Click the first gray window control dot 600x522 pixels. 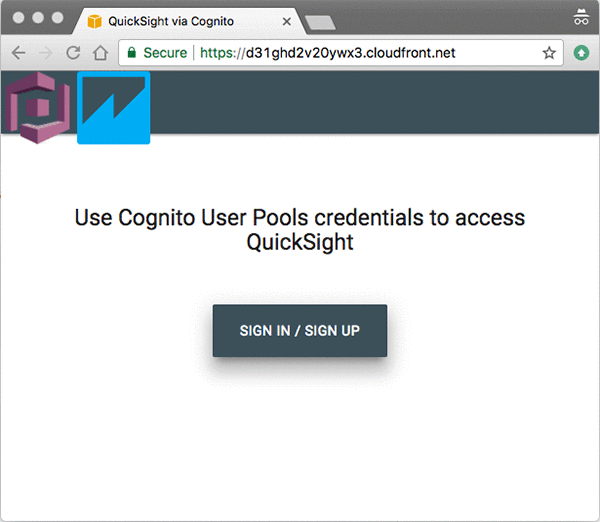click(x=18, y=18)
